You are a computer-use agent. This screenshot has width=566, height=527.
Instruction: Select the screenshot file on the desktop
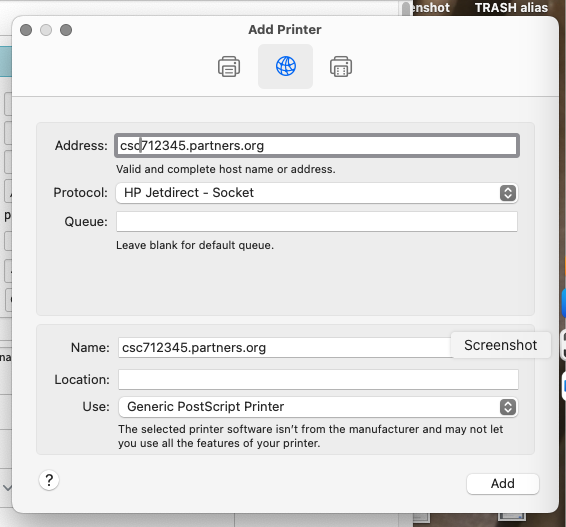(x=431, y=8)
